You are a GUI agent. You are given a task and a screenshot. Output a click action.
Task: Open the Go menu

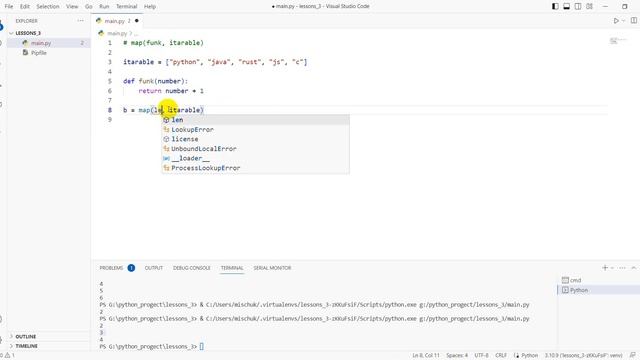89,6
